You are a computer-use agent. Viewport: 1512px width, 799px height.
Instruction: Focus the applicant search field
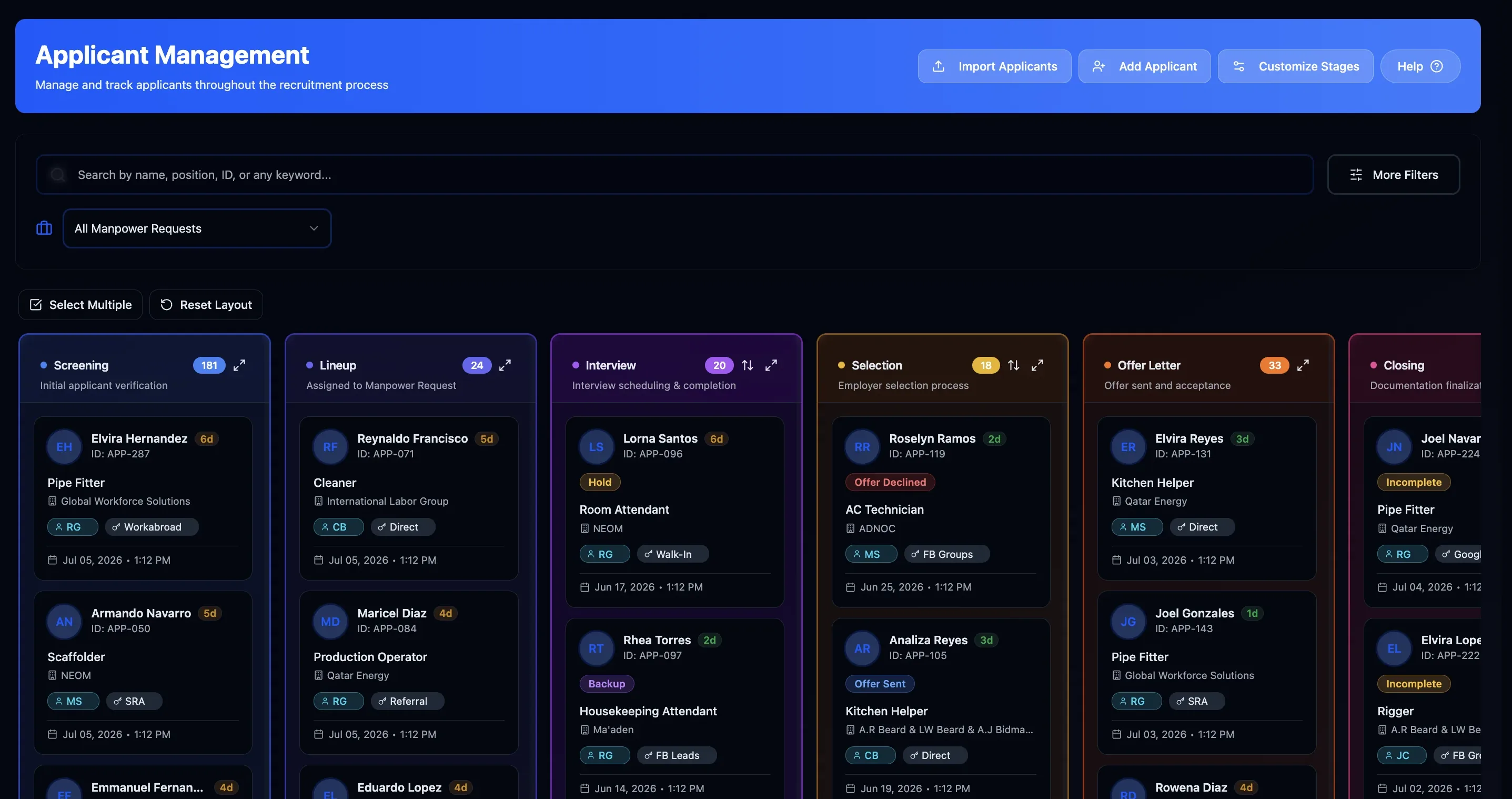674,175
